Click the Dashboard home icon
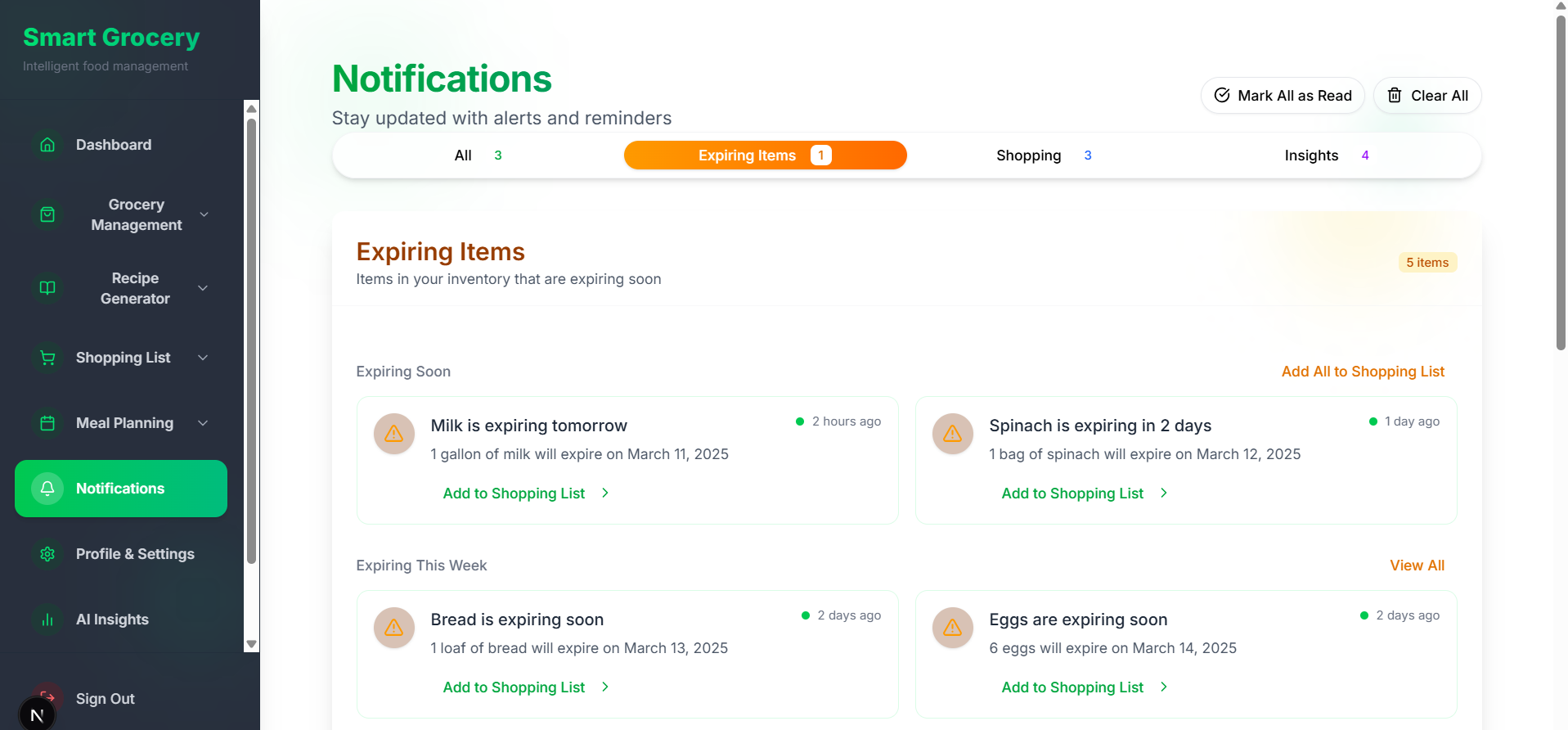 point(47,145)
